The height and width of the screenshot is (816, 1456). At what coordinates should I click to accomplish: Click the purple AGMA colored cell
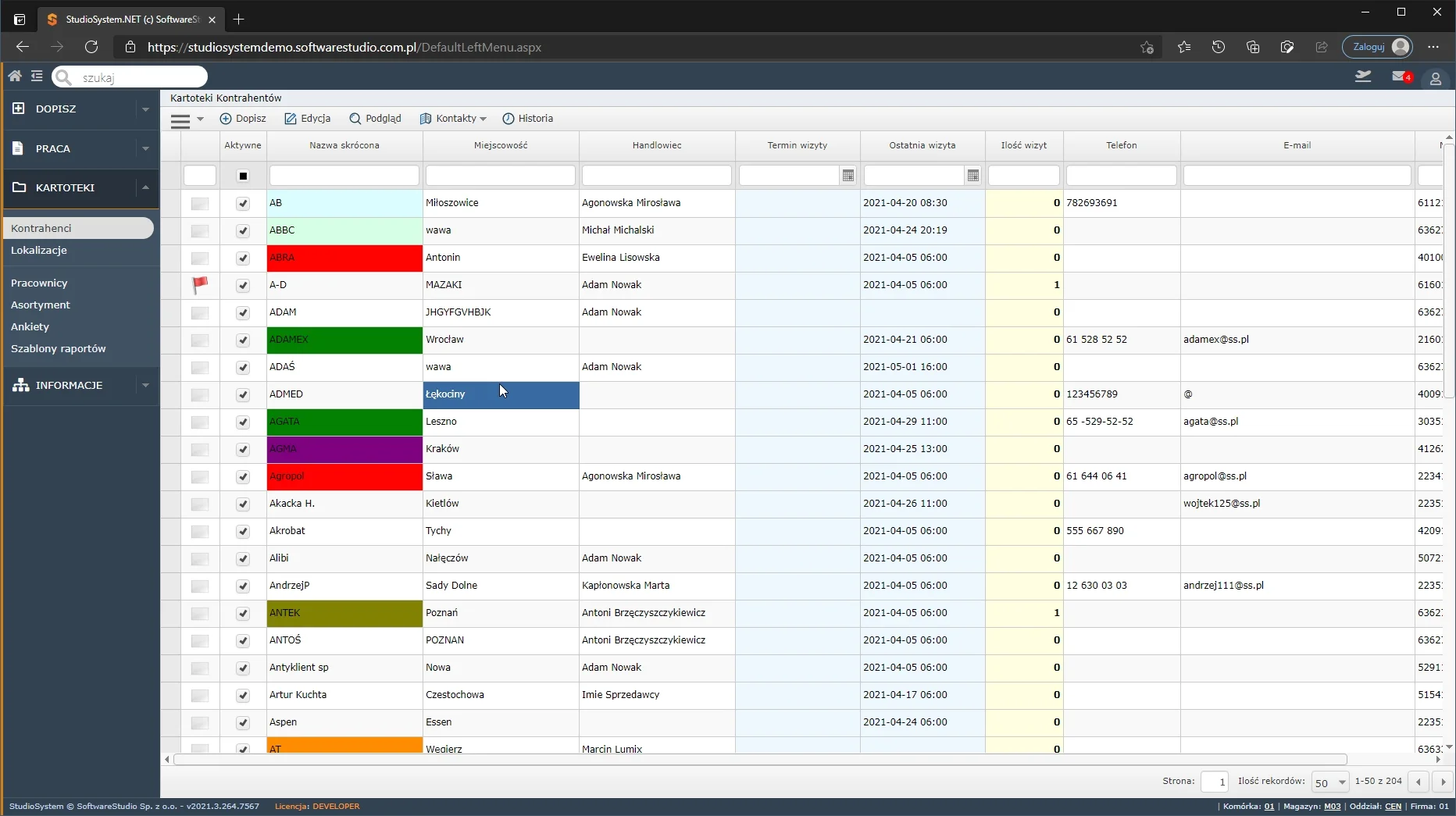[344, 449]
